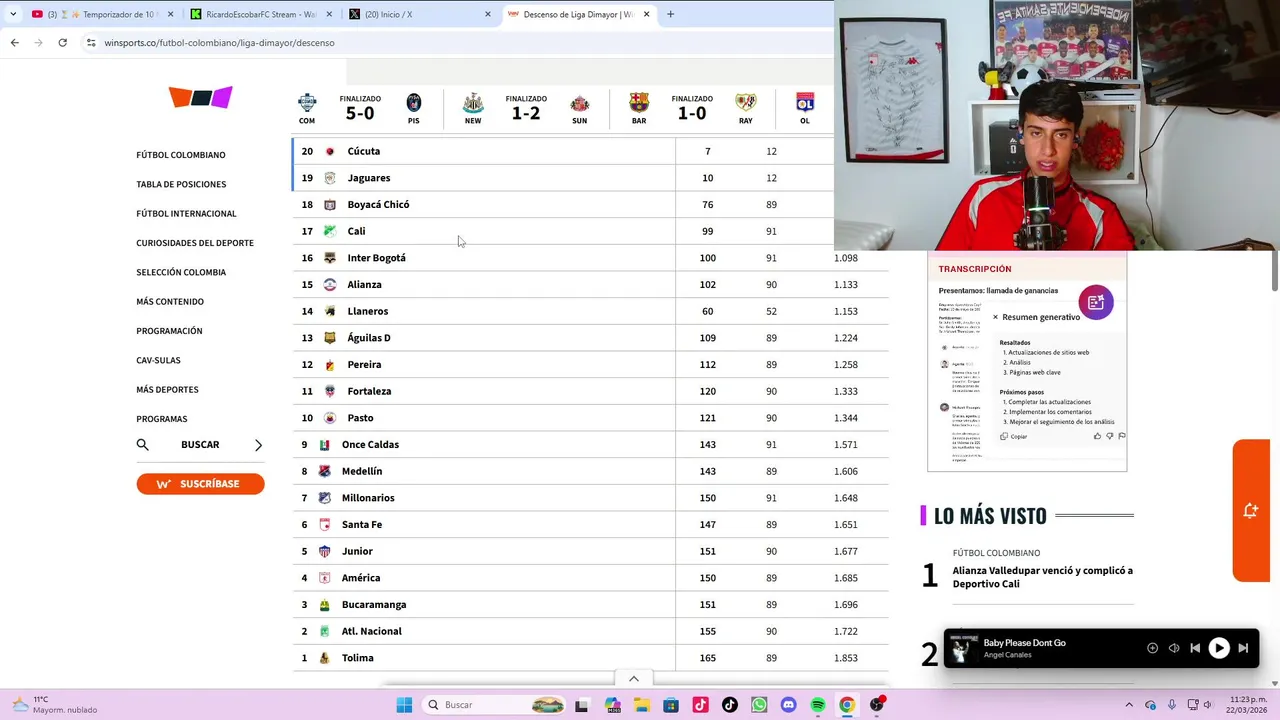Click the Bucaramanga team crest

(324, 605)
